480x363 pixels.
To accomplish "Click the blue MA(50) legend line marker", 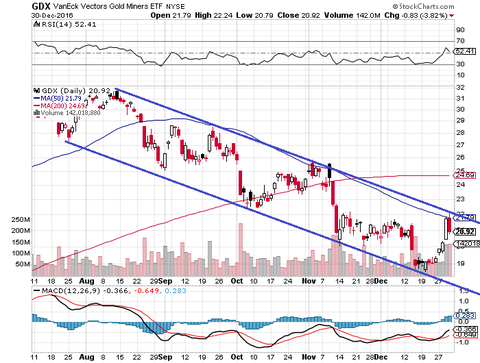I will [37, 99].
